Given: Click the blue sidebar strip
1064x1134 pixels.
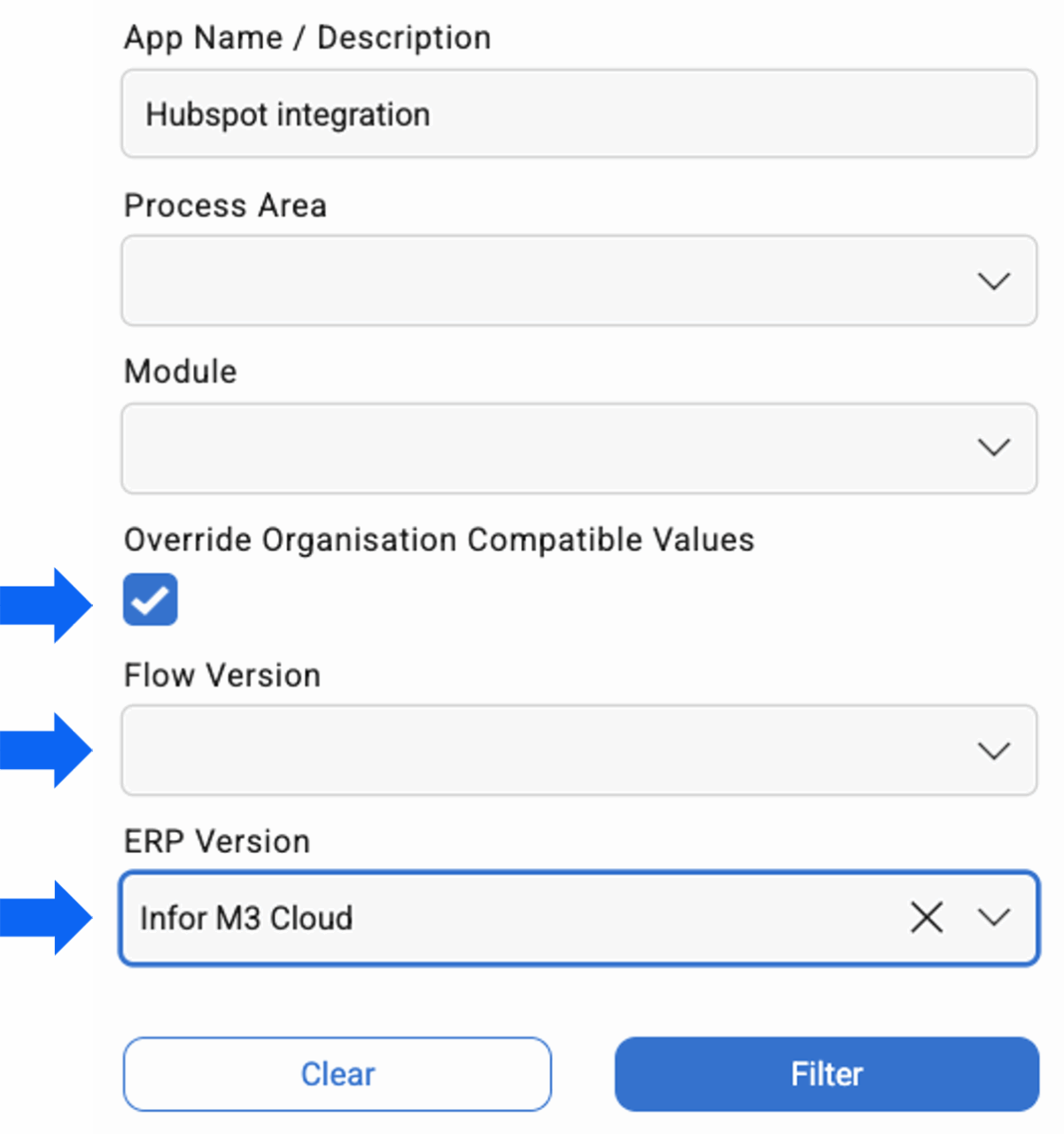Looking at the screenshot, I should click(45, 567).
